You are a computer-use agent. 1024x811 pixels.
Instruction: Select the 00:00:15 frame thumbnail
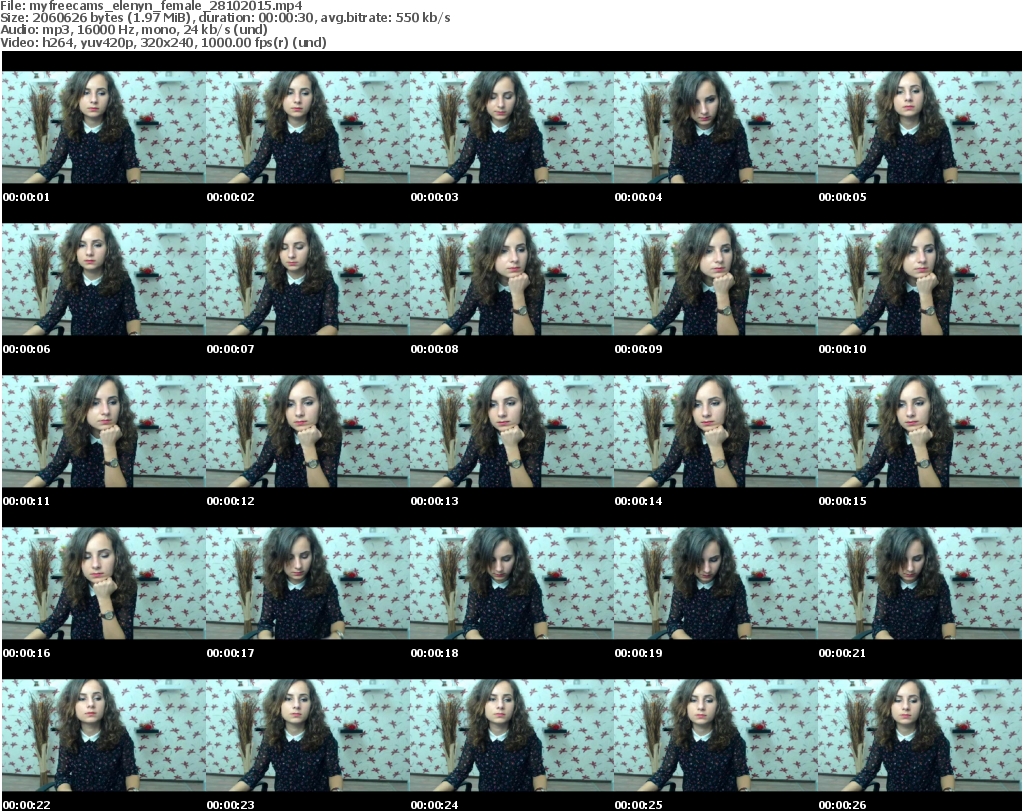(920, 432)
